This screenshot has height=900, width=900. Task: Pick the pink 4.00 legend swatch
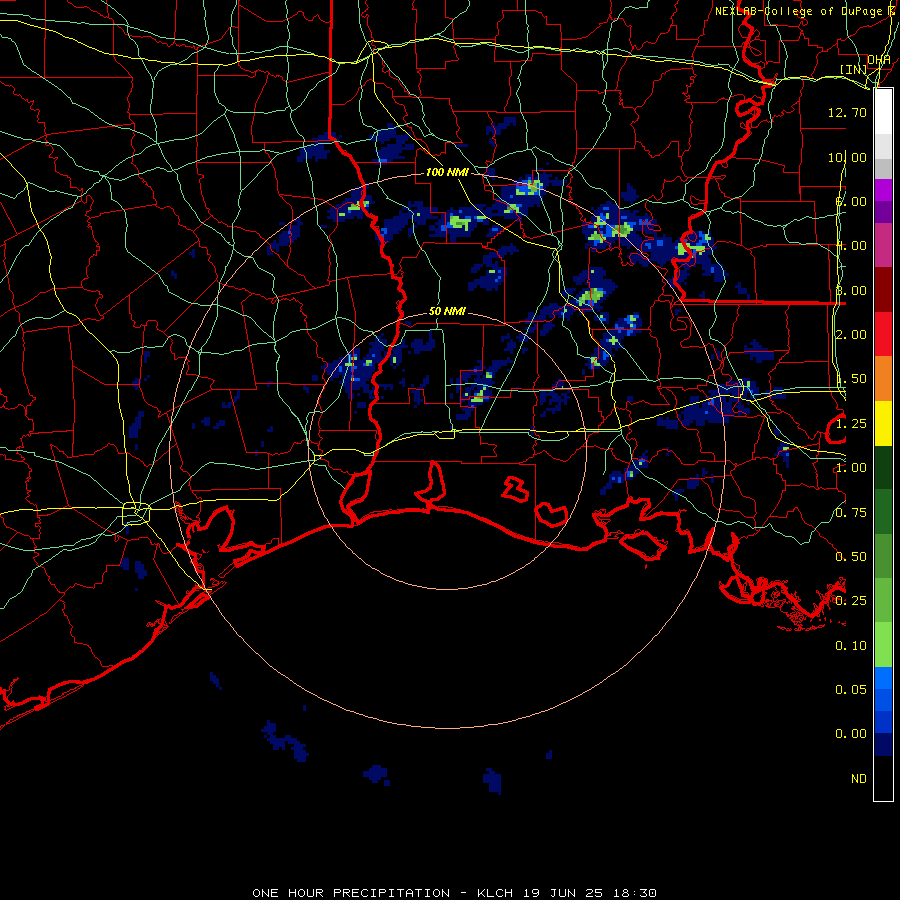tap(883, 246)
